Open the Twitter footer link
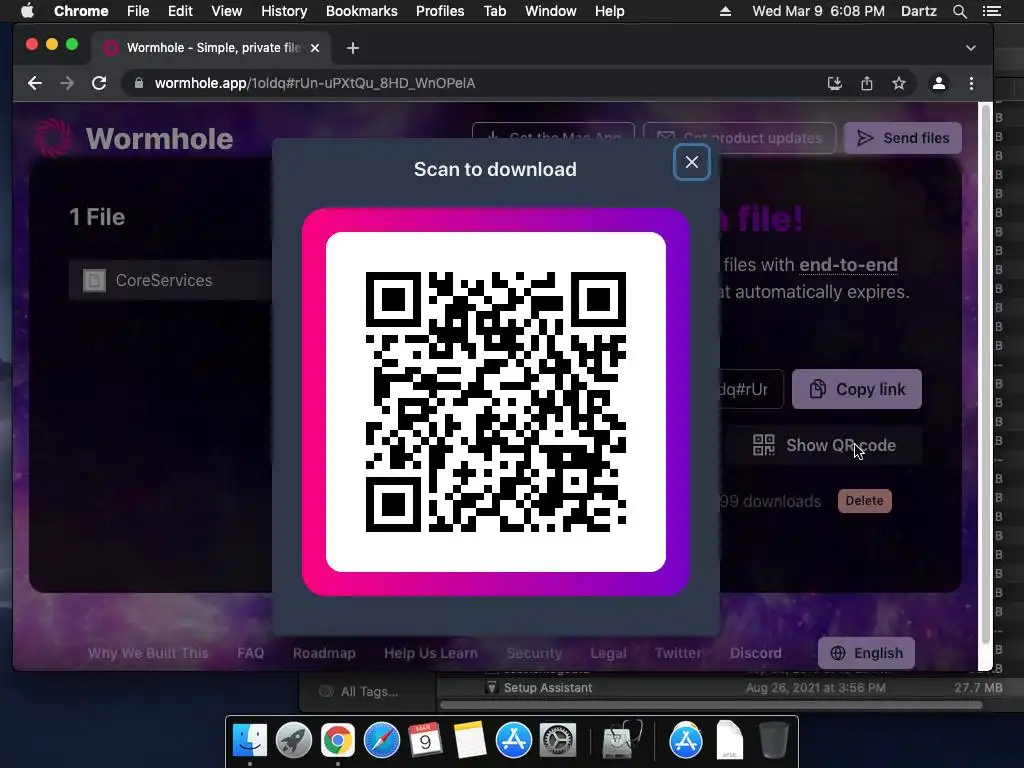 coord(679,653)
